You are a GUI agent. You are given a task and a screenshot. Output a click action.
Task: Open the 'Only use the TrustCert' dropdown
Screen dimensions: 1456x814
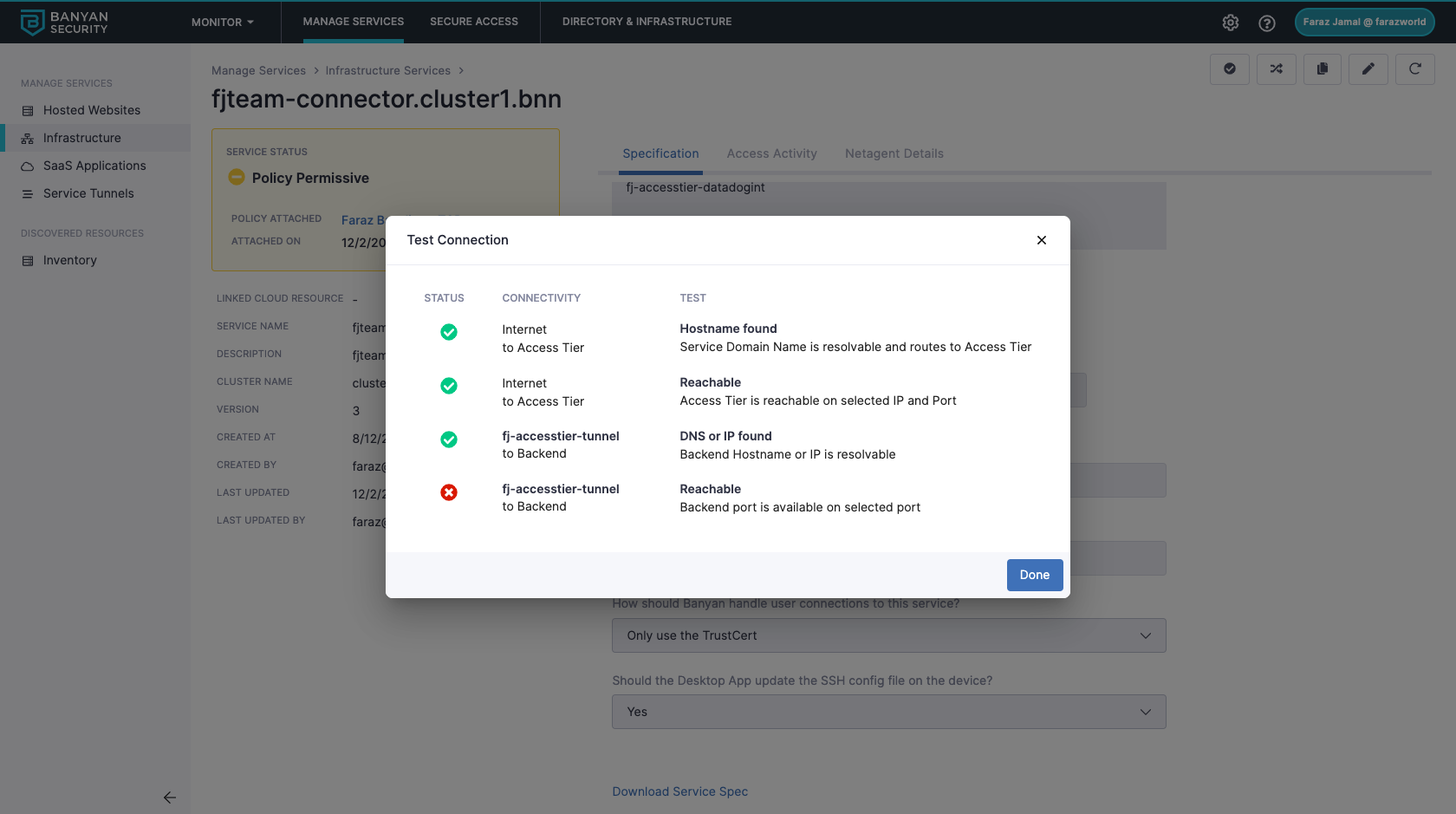point(888,635)
